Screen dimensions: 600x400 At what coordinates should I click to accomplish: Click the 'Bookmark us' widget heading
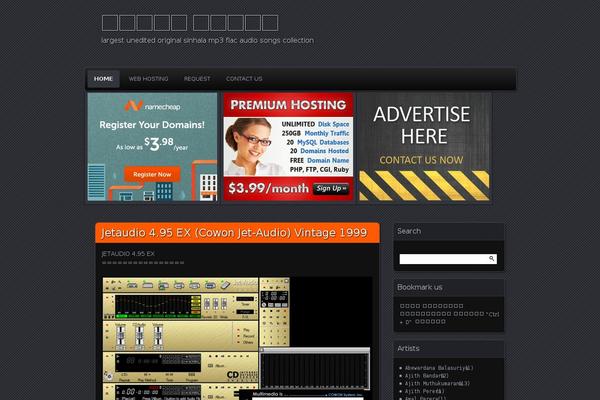(420, 287)
